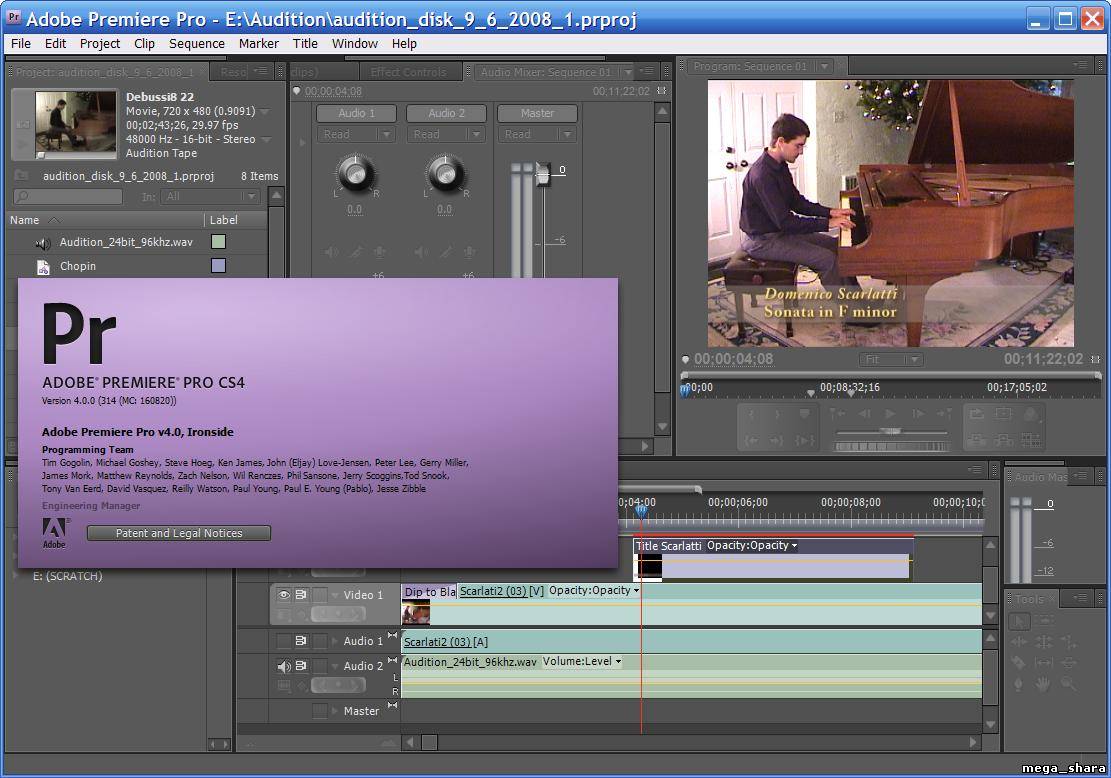Collapse the Audio 2 track
Viewport: 1111px width, 778px height.
coord(335,666)
